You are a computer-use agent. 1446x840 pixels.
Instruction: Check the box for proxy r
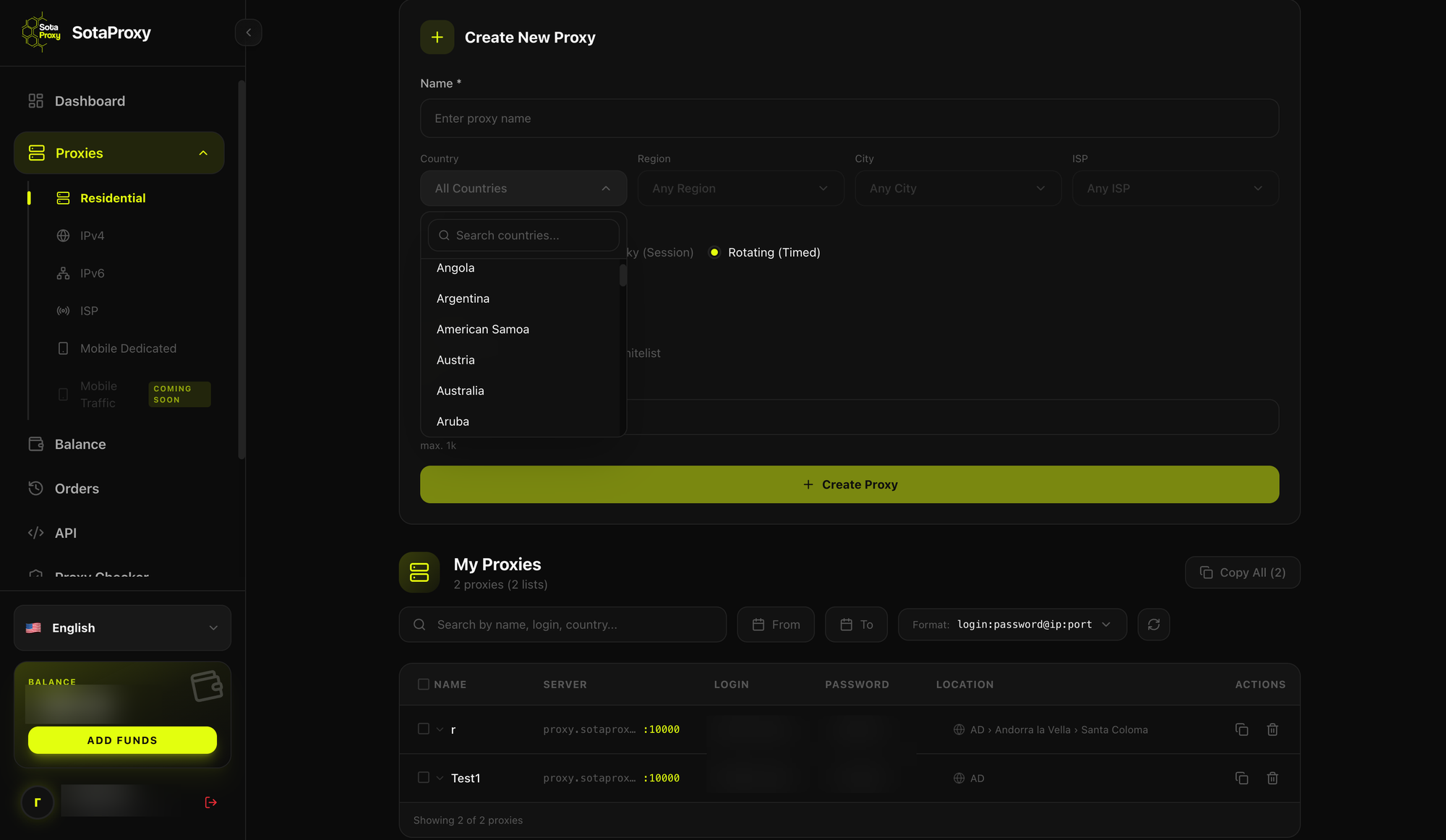[424, 729]
